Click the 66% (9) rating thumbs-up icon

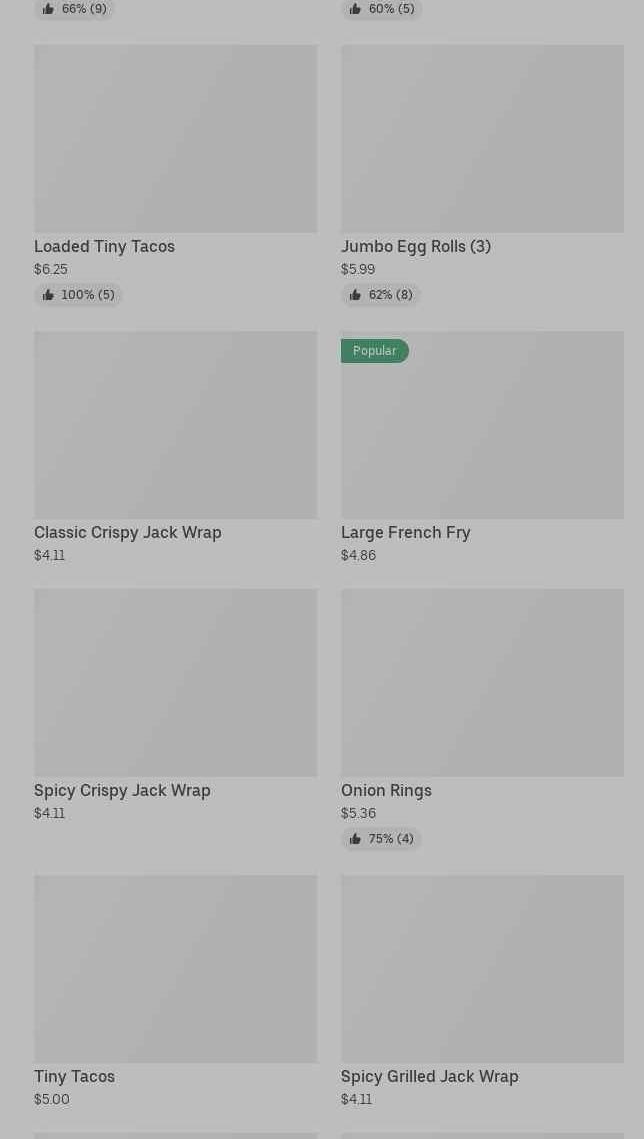48,9
